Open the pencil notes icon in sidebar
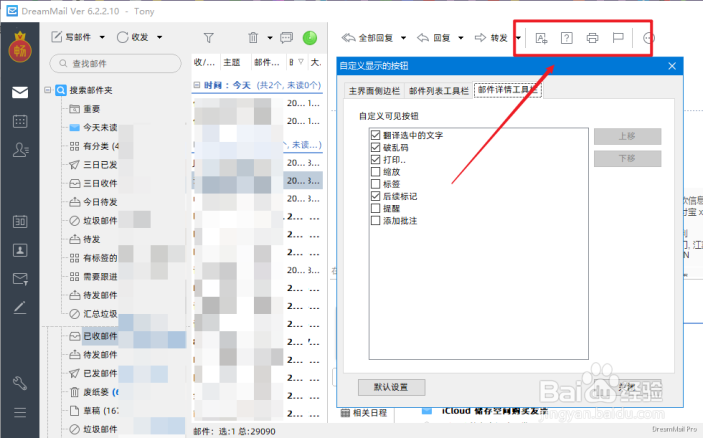The width and height of the screenshot is (703, 438). pos(20,308)
